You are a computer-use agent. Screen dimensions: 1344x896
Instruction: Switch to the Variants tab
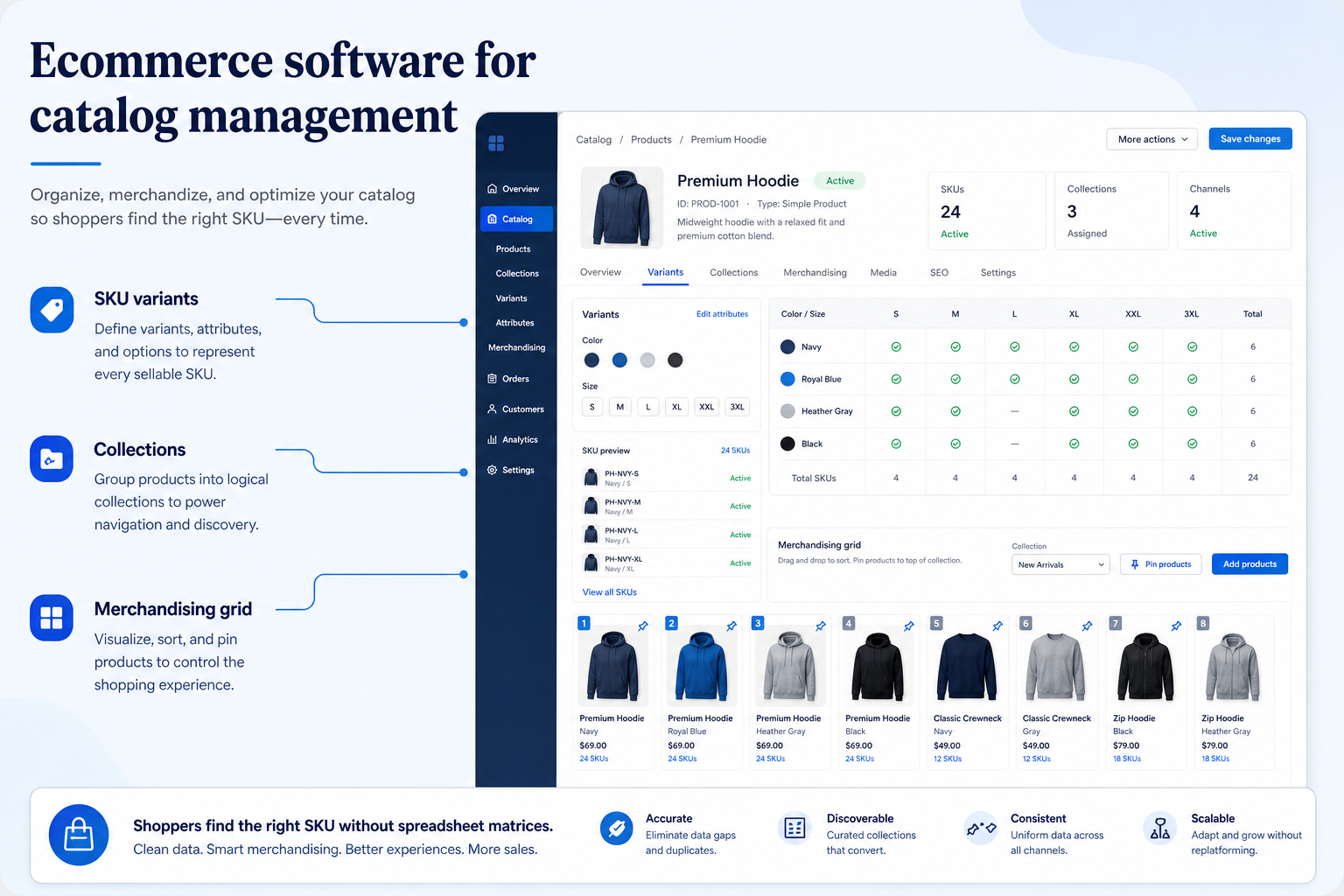pos(666,272)
